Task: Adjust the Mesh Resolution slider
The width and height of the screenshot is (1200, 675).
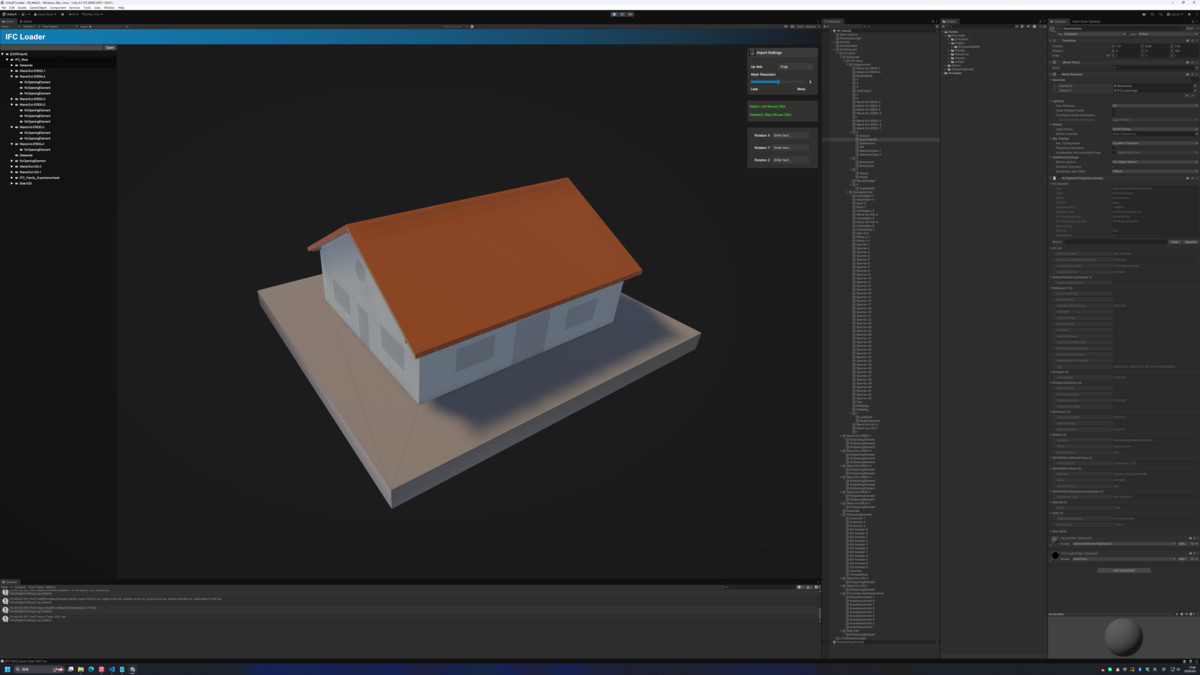Action: [780, 82]
